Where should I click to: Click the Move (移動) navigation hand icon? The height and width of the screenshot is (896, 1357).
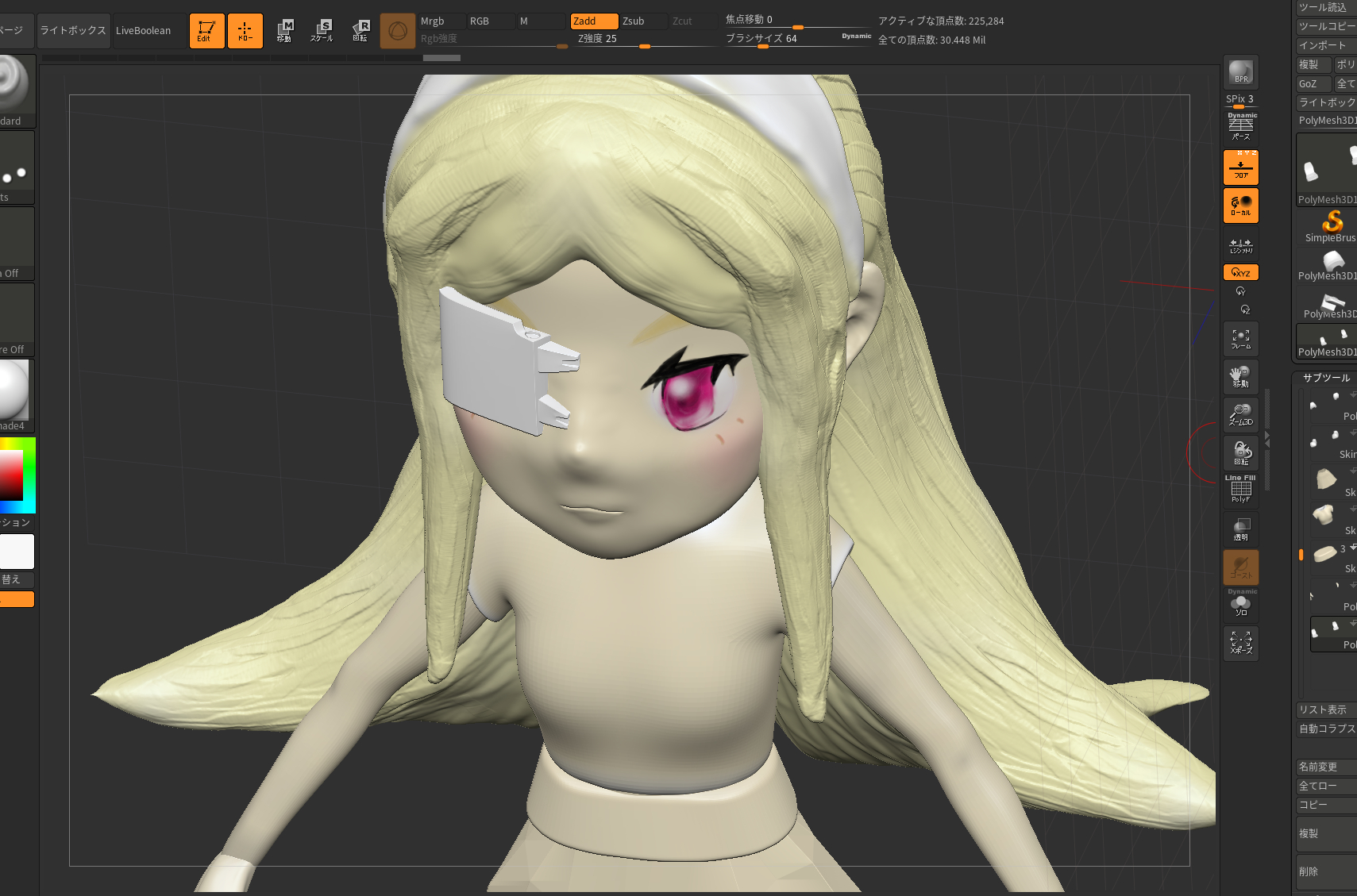(1240, 377)
